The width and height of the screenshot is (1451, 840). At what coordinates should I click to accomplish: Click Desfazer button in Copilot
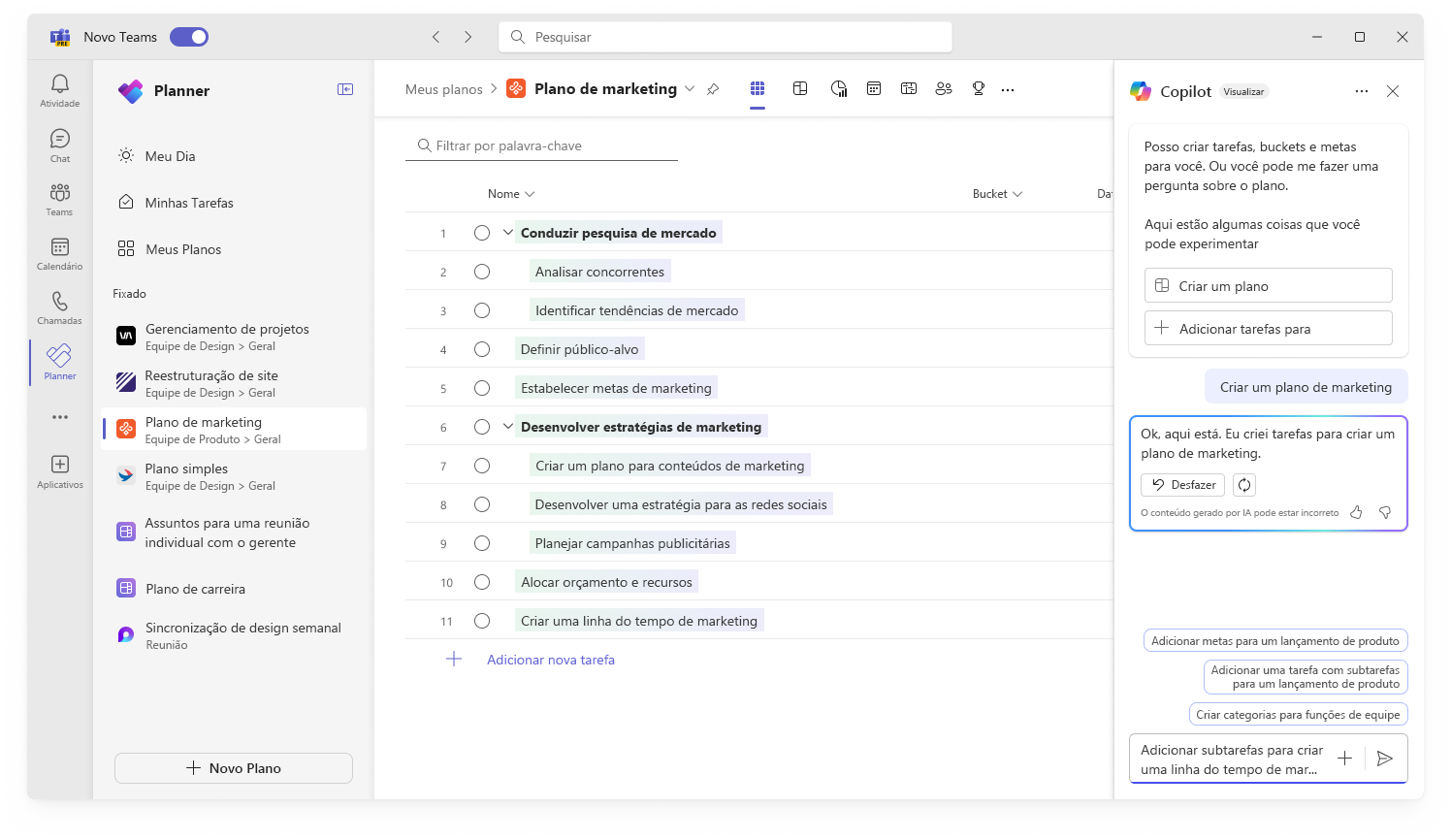[1183, 485]
